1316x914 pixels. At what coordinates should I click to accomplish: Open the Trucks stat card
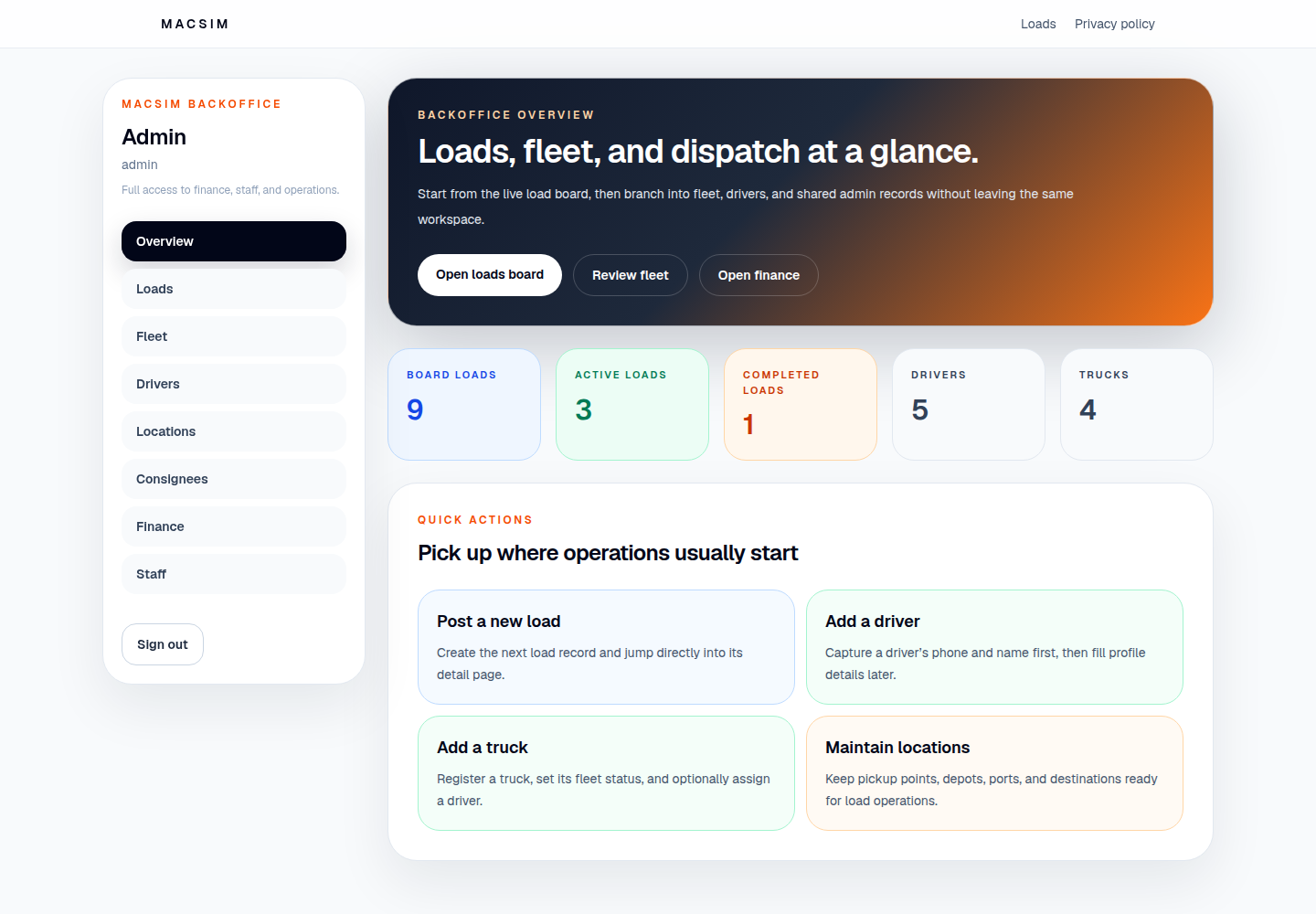tap(1137, 404)
